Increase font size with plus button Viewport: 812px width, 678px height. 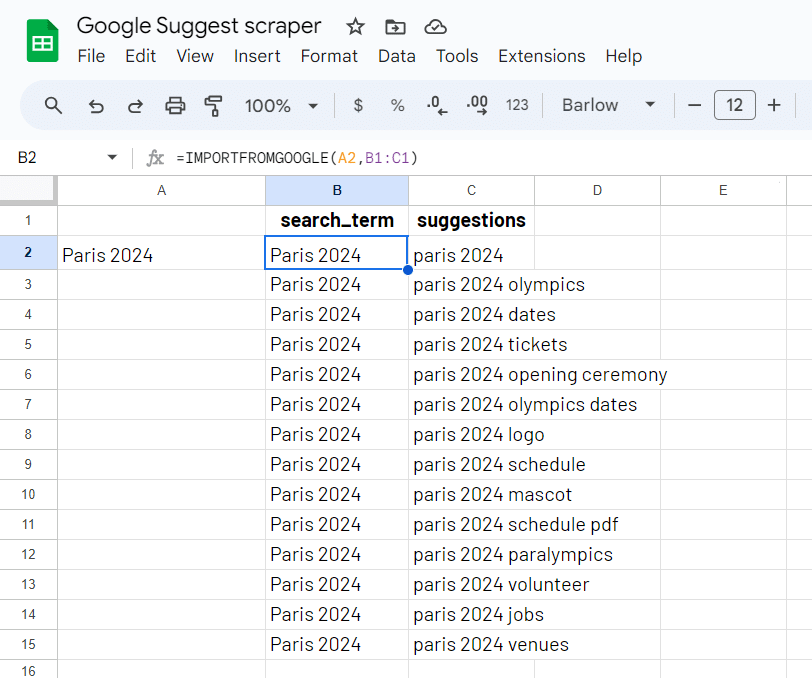point(773,105)
